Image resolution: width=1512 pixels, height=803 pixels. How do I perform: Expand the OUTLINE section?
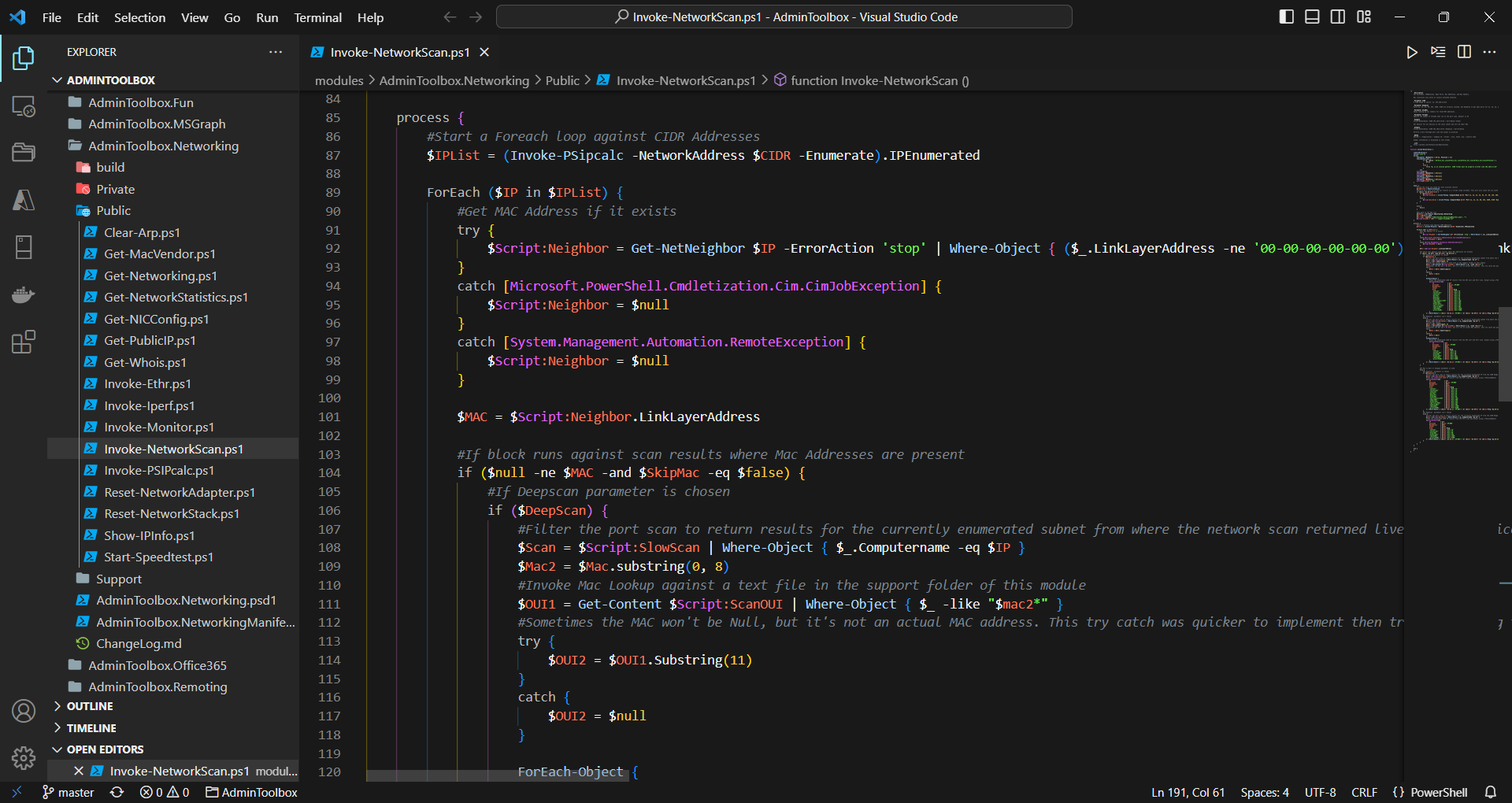(x=173, y=706)
